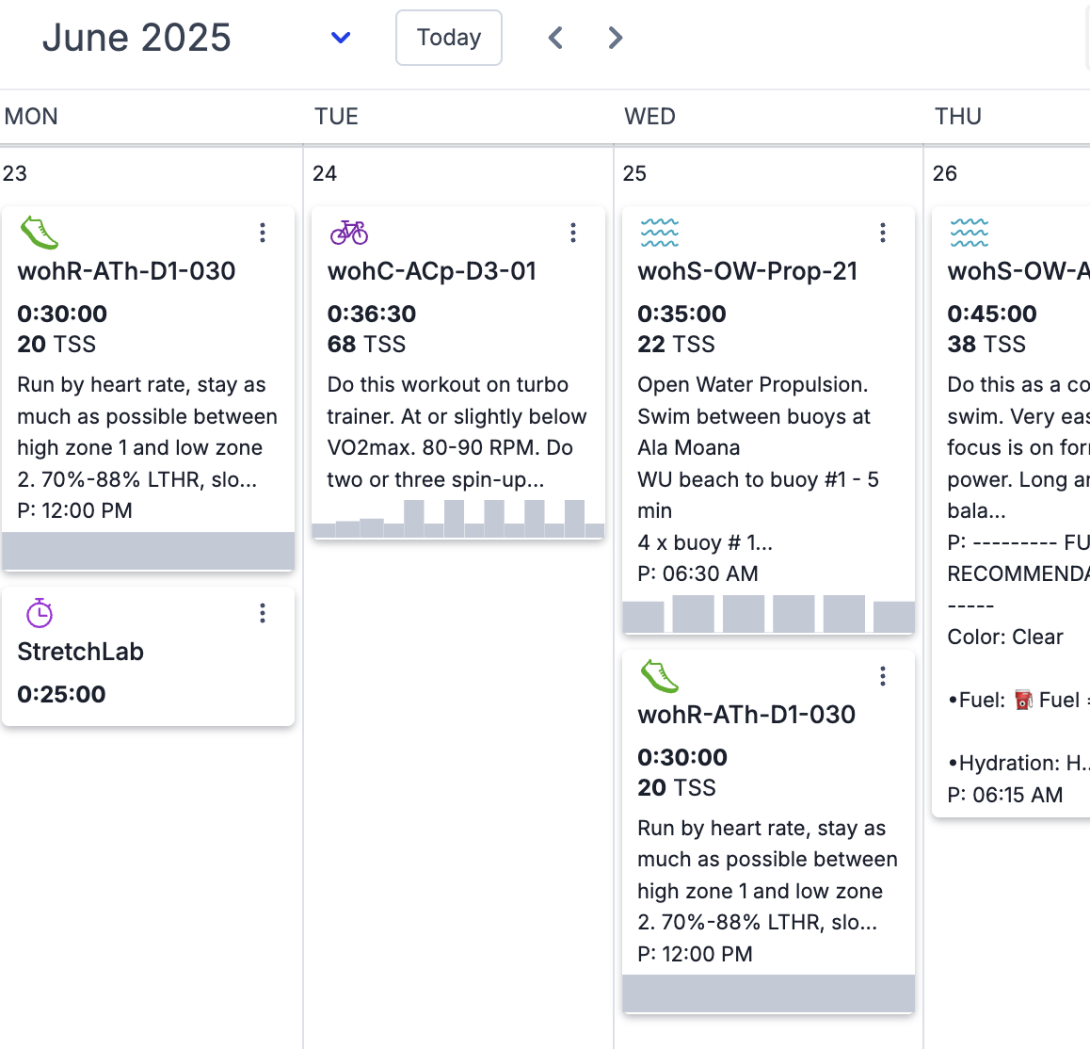Expand the June 2025 month dropdown
1090x1049 pixels.
pos(341,38)
